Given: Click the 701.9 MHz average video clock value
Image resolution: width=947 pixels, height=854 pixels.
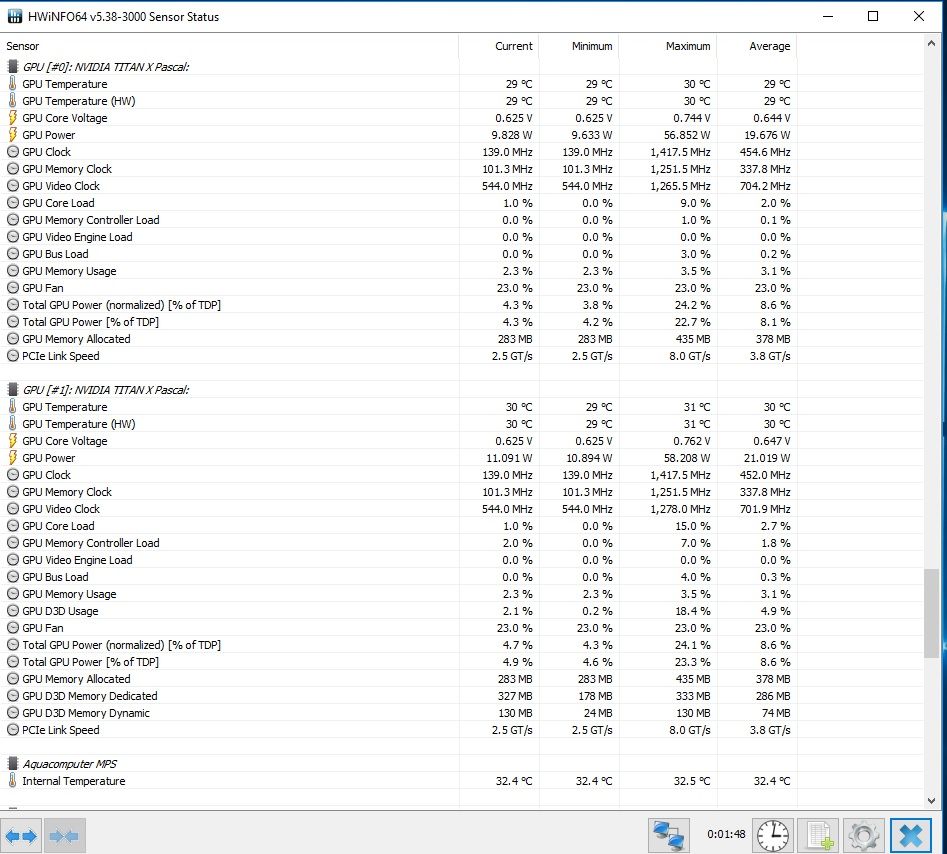Looking at the screenshot, I should [x=765, y=509].
